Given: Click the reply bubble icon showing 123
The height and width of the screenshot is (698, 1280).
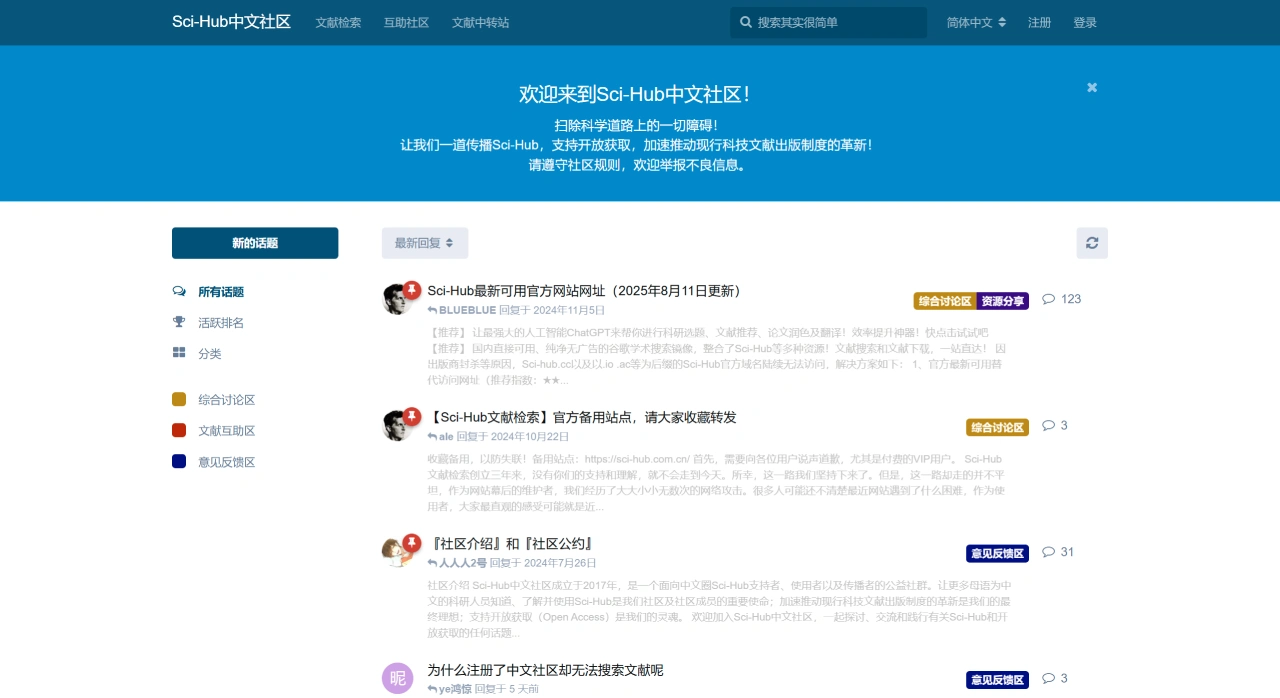Looking at the screenshot, I should pyautogui.click(x=1049, y=299).
